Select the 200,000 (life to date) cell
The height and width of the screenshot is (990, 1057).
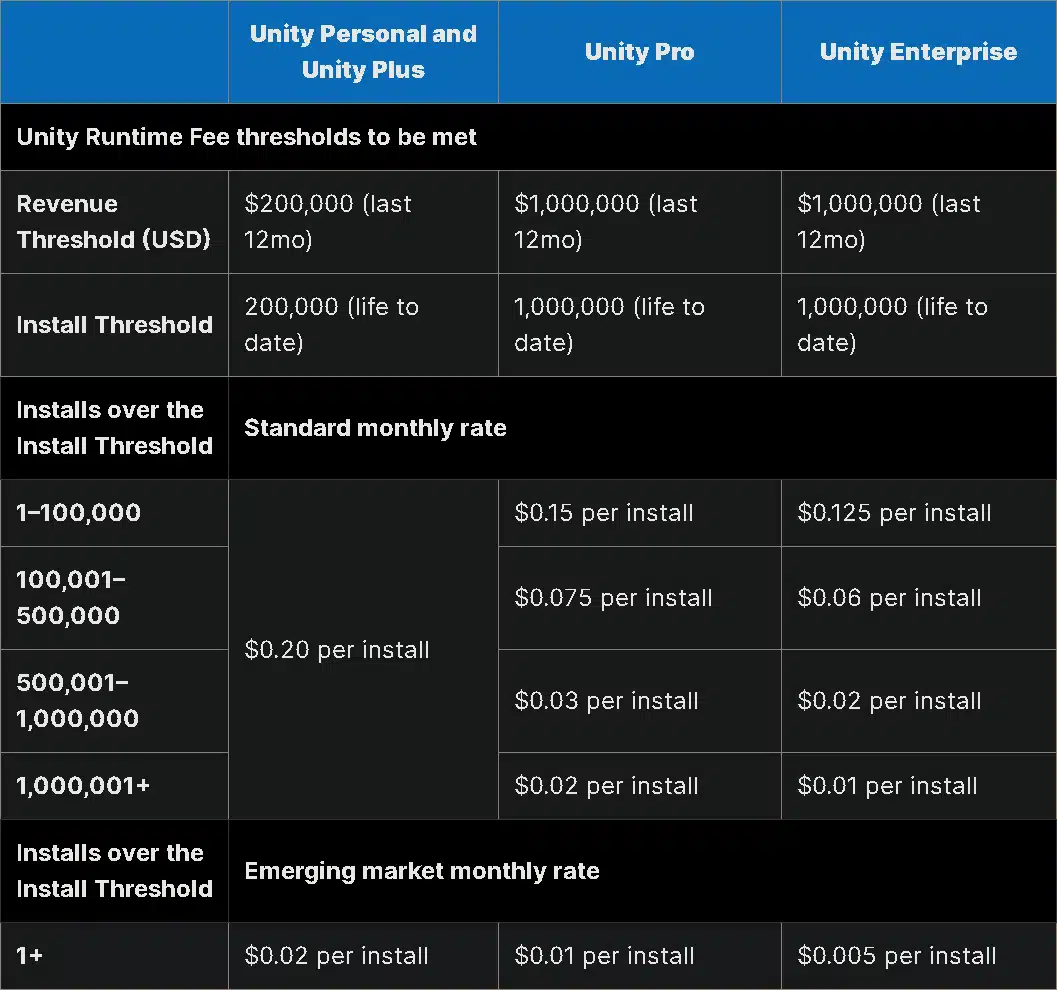(363, 325)
